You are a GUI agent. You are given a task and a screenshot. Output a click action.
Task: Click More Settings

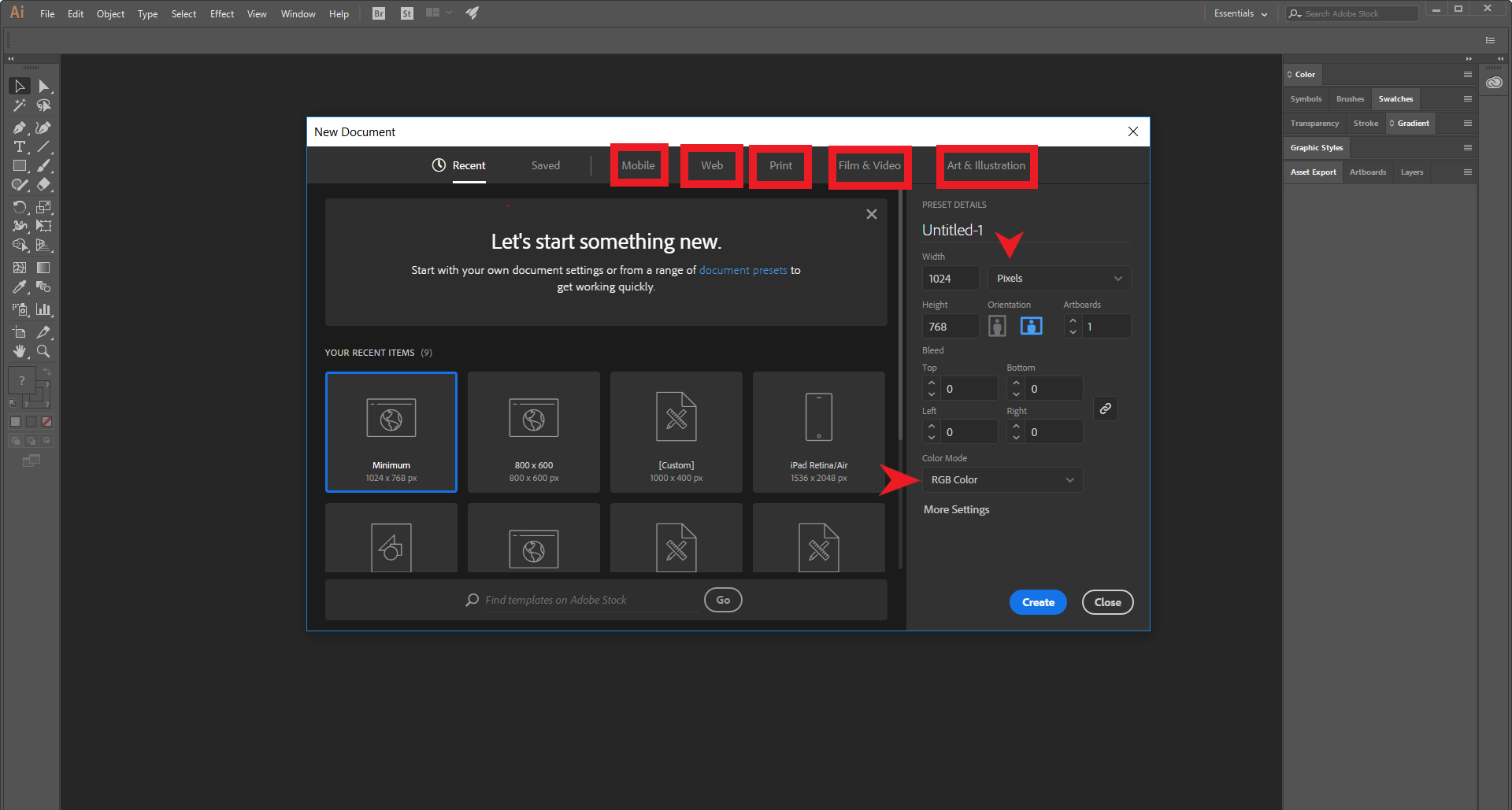tap(956, 509)
